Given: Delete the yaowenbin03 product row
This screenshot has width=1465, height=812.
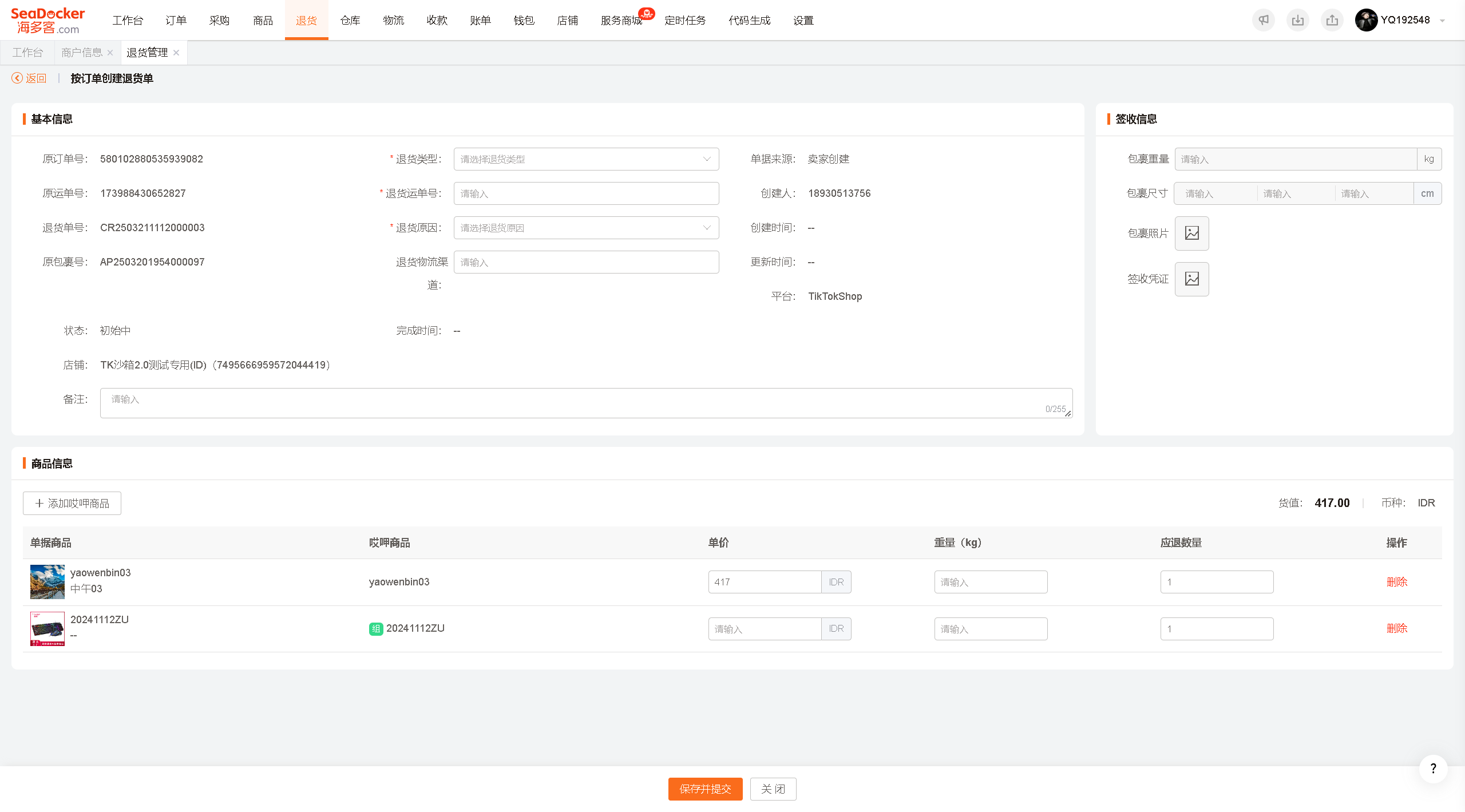Looking at the screenshot, I should point(1396,581).
